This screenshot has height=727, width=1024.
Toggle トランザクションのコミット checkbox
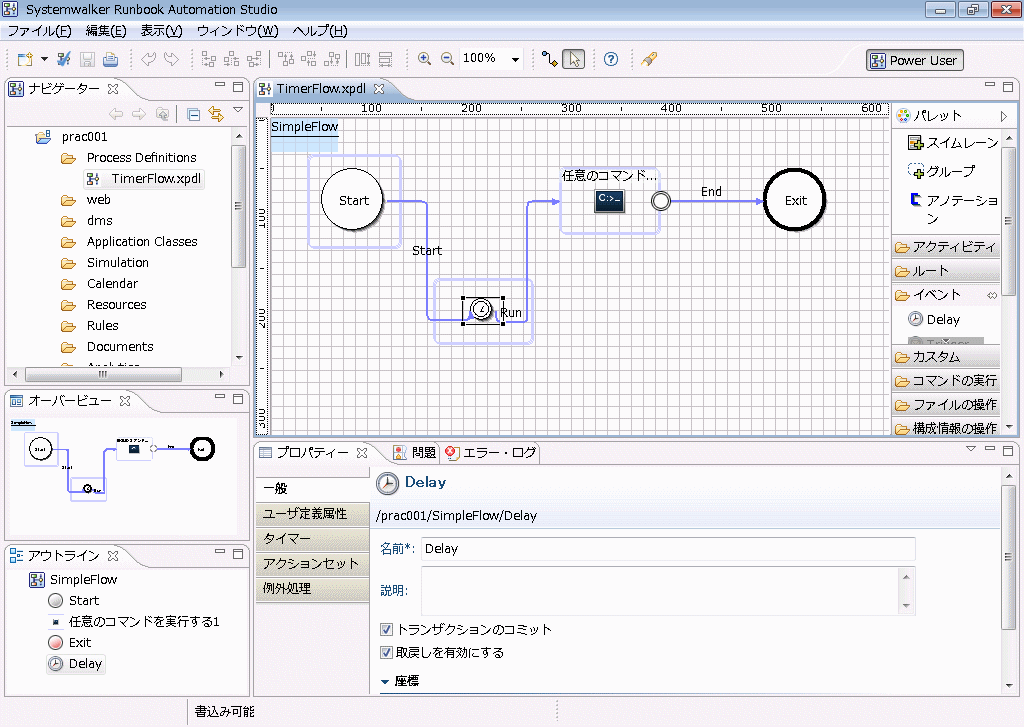tap(386, 630)
